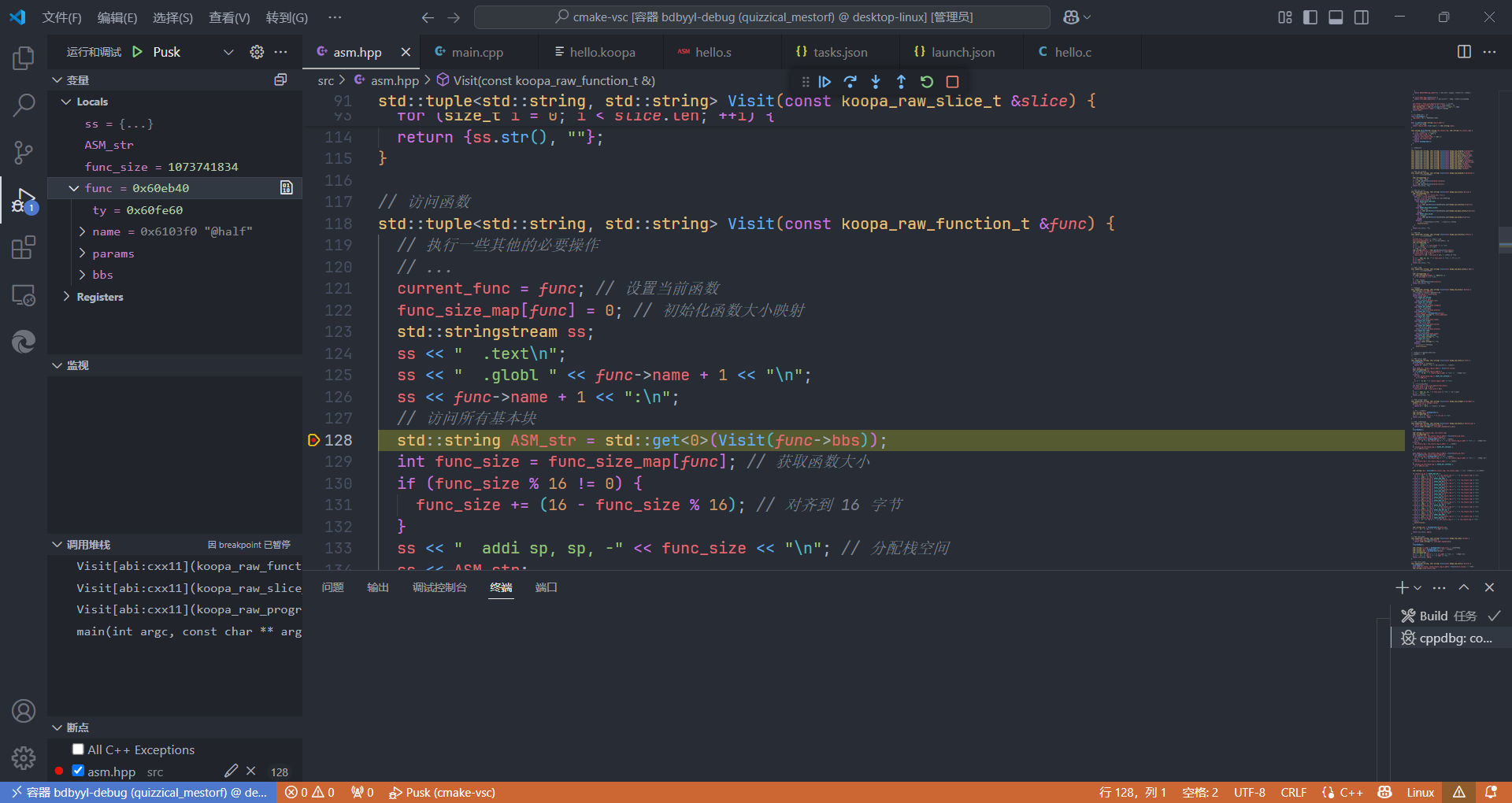Image resolution: width=1512 pixels, height=803 pixels.
Task: Step over in debug toolbar
Action: point(850,81)
